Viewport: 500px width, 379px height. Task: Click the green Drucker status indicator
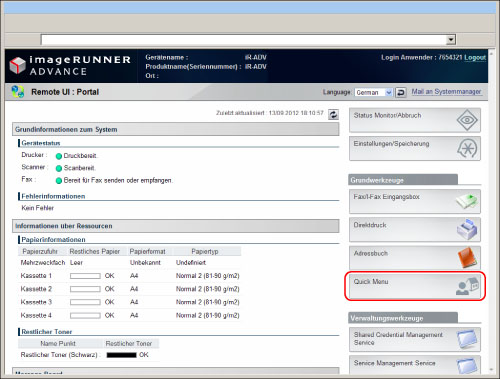tap(59, 156)
